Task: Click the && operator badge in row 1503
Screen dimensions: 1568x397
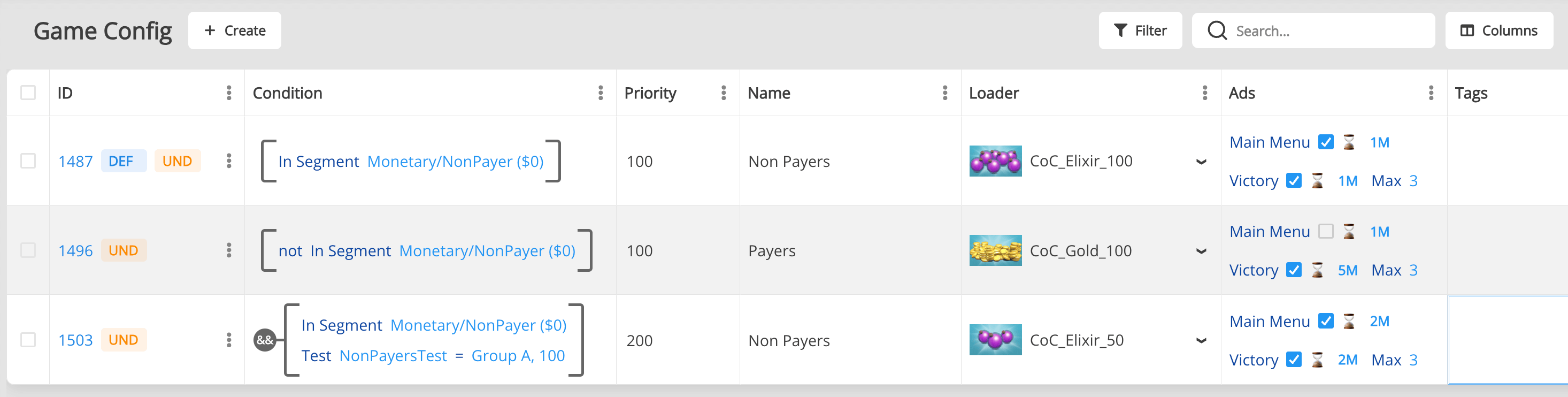Action: pyautogui.click(x=264, y=340)
